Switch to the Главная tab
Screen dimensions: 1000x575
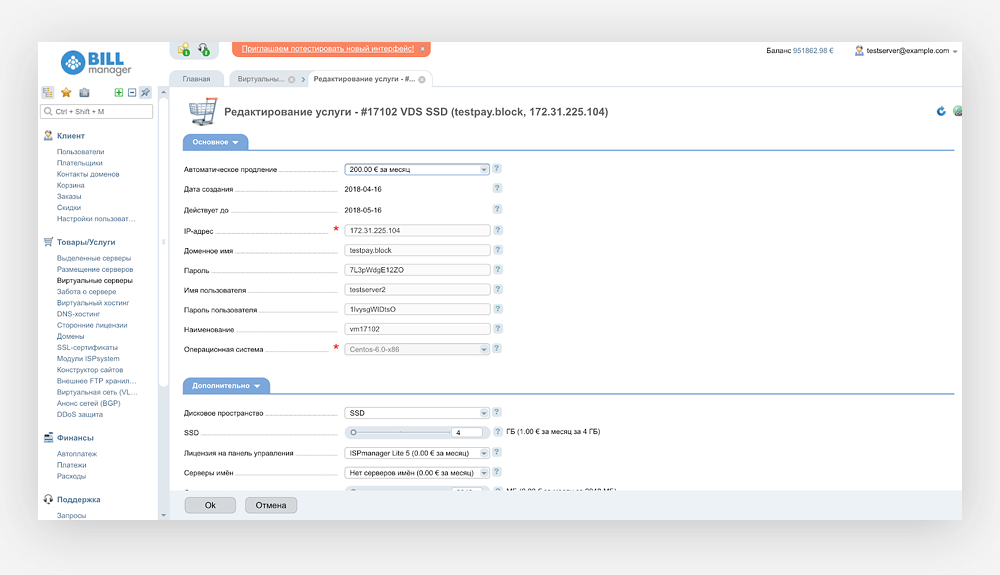tap(196, 79)
